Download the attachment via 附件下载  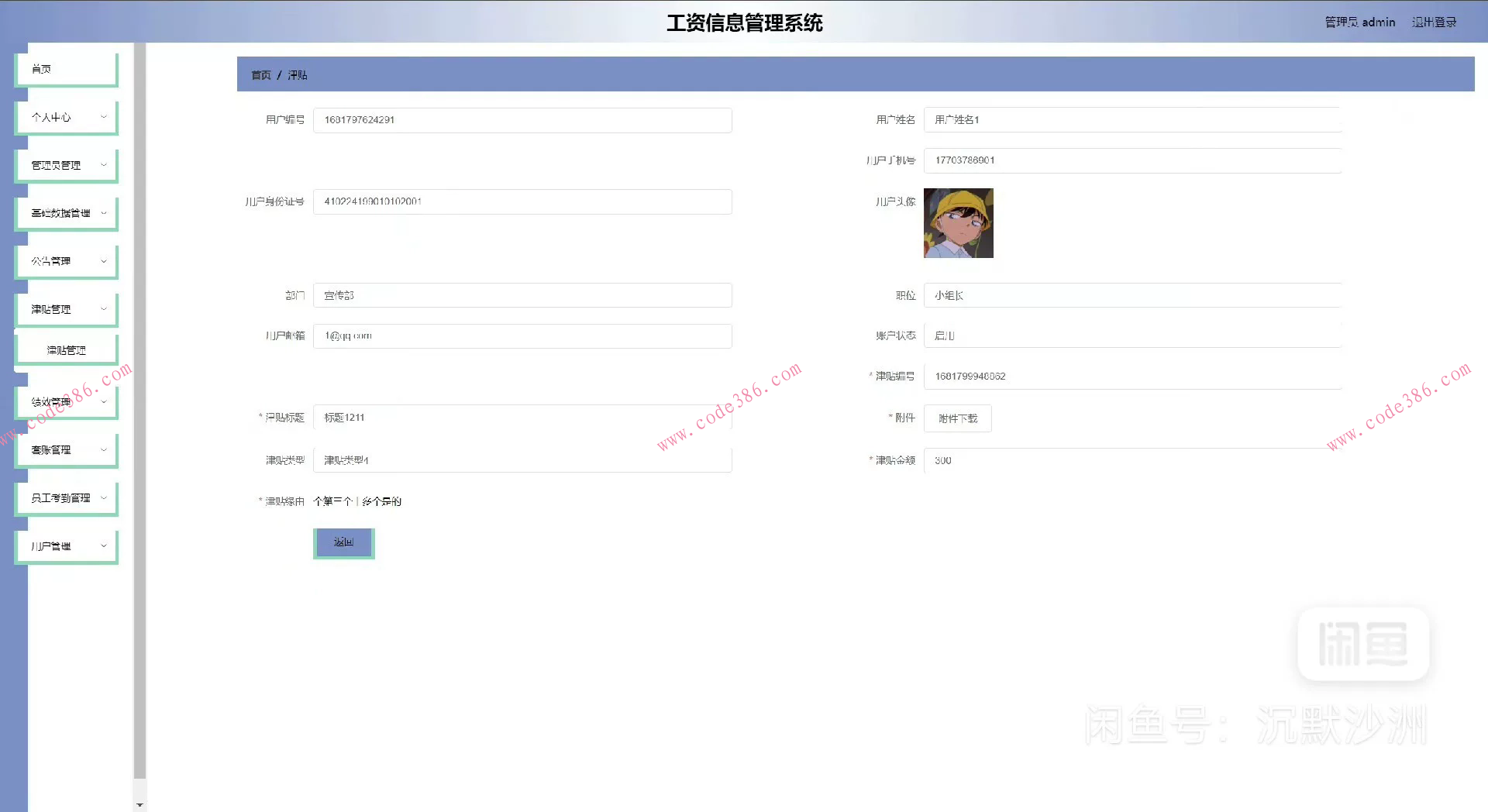point(957,418)
